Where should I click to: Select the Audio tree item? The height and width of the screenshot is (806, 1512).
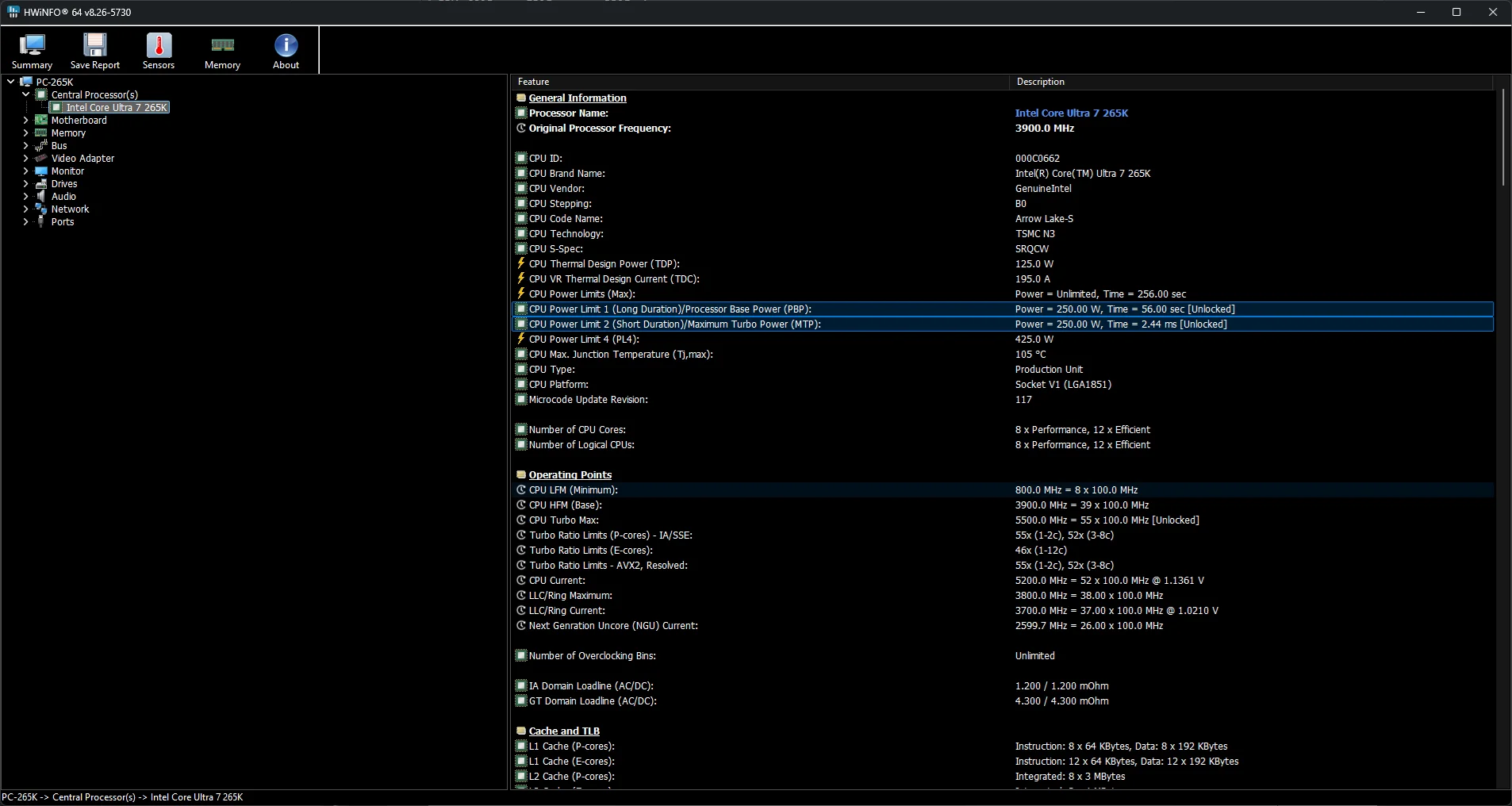click(x=63, y=197)
